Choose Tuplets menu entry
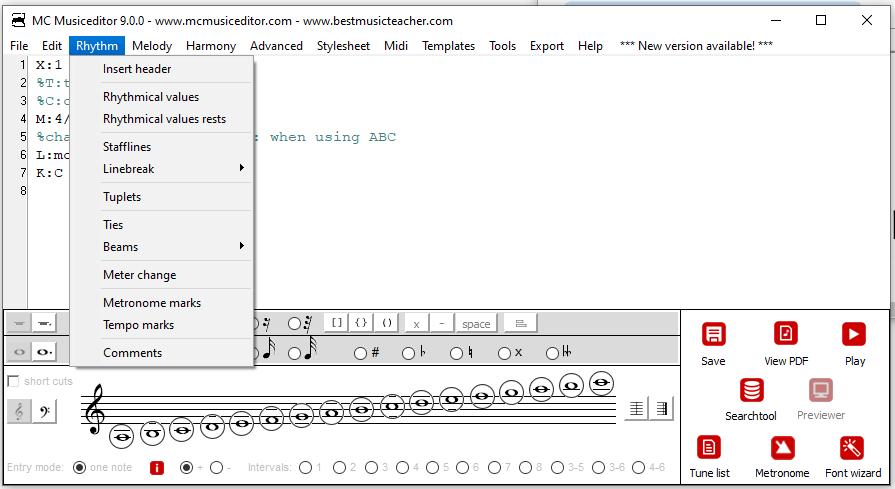The height and width of the screenshot is (489, 895). pos(162,197)
